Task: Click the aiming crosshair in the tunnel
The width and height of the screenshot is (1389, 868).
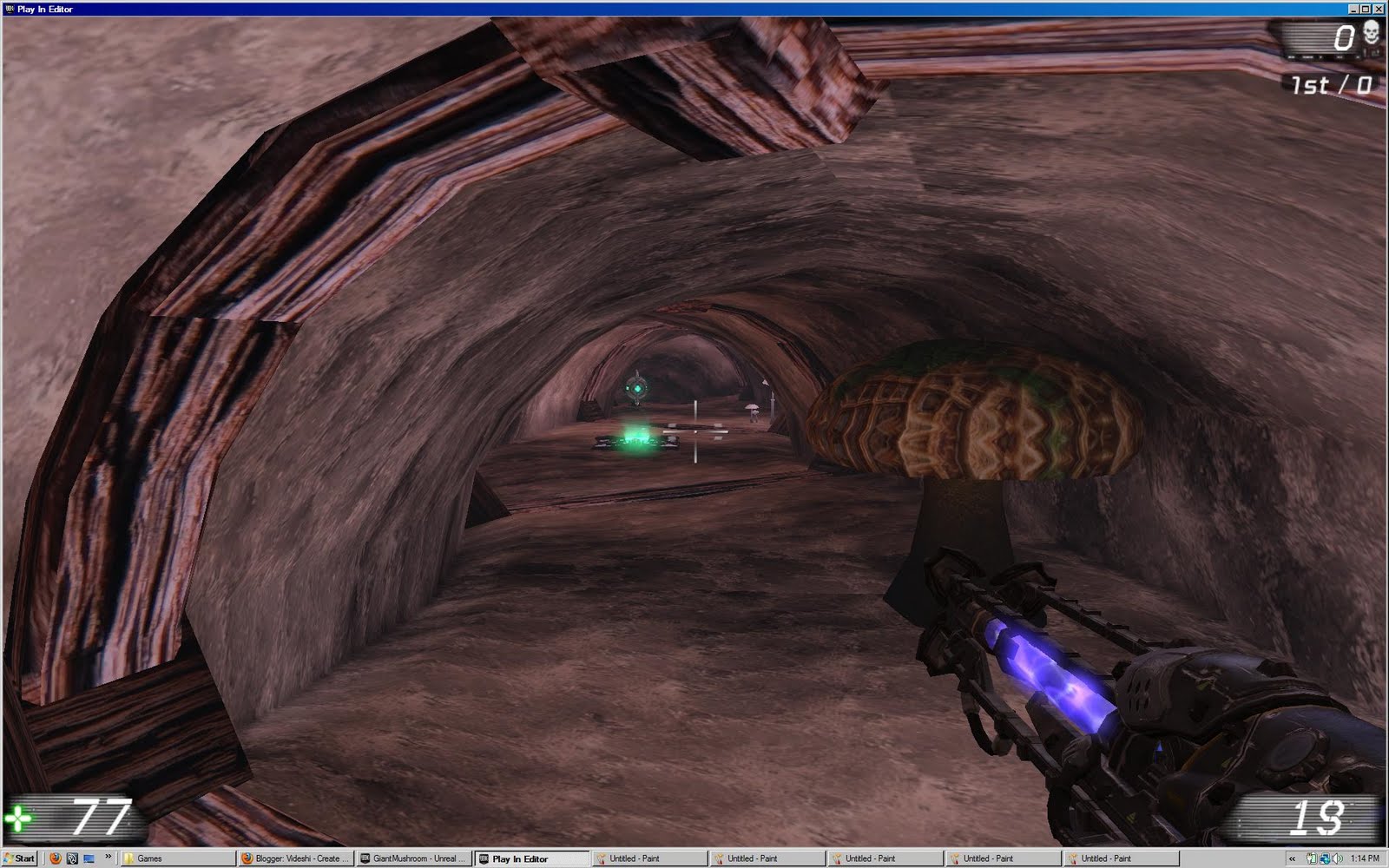Action: coord(695,430)
